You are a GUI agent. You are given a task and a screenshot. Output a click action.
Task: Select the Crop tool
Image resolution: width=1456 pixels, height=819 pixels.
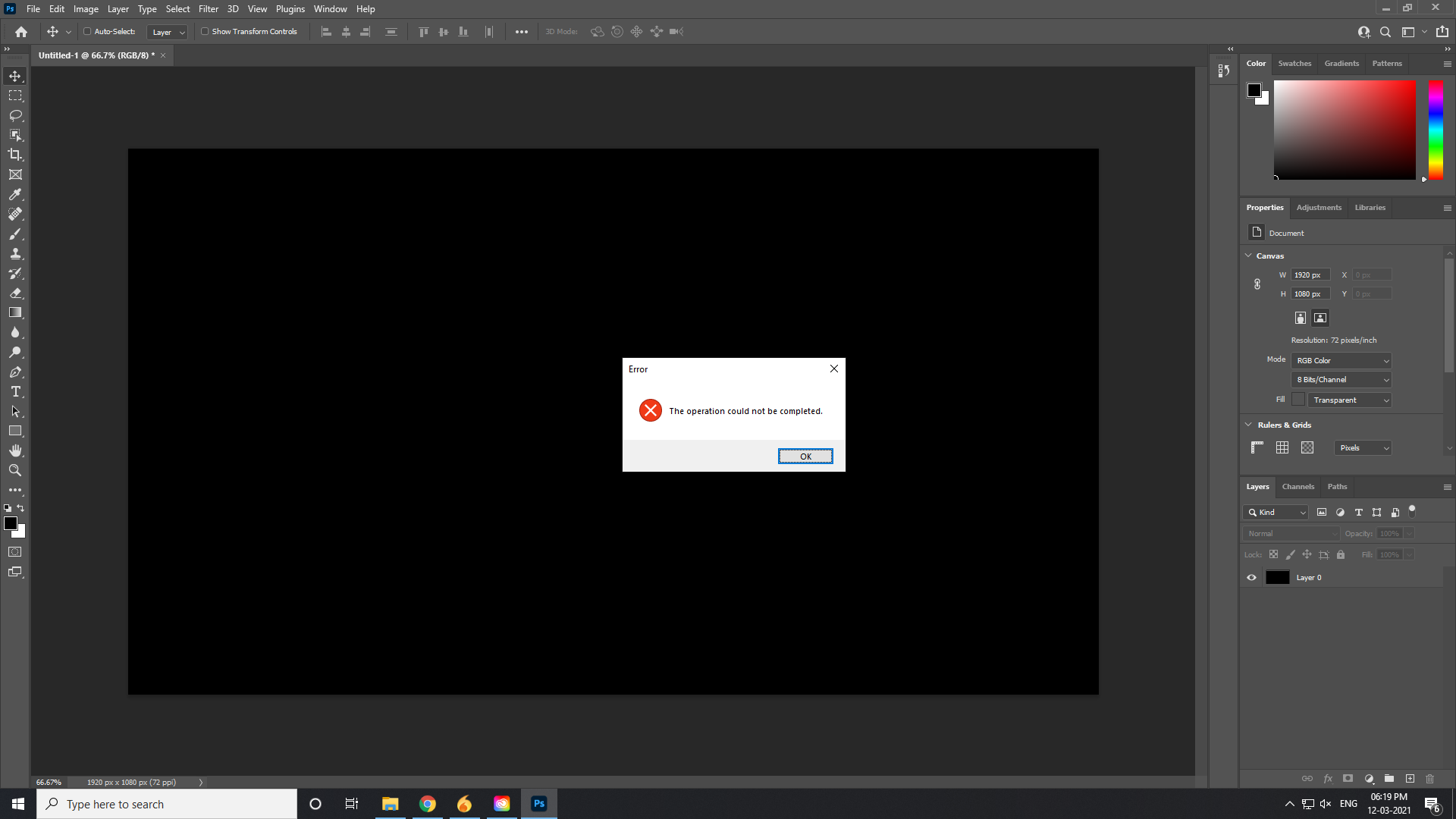pos(15,155)
